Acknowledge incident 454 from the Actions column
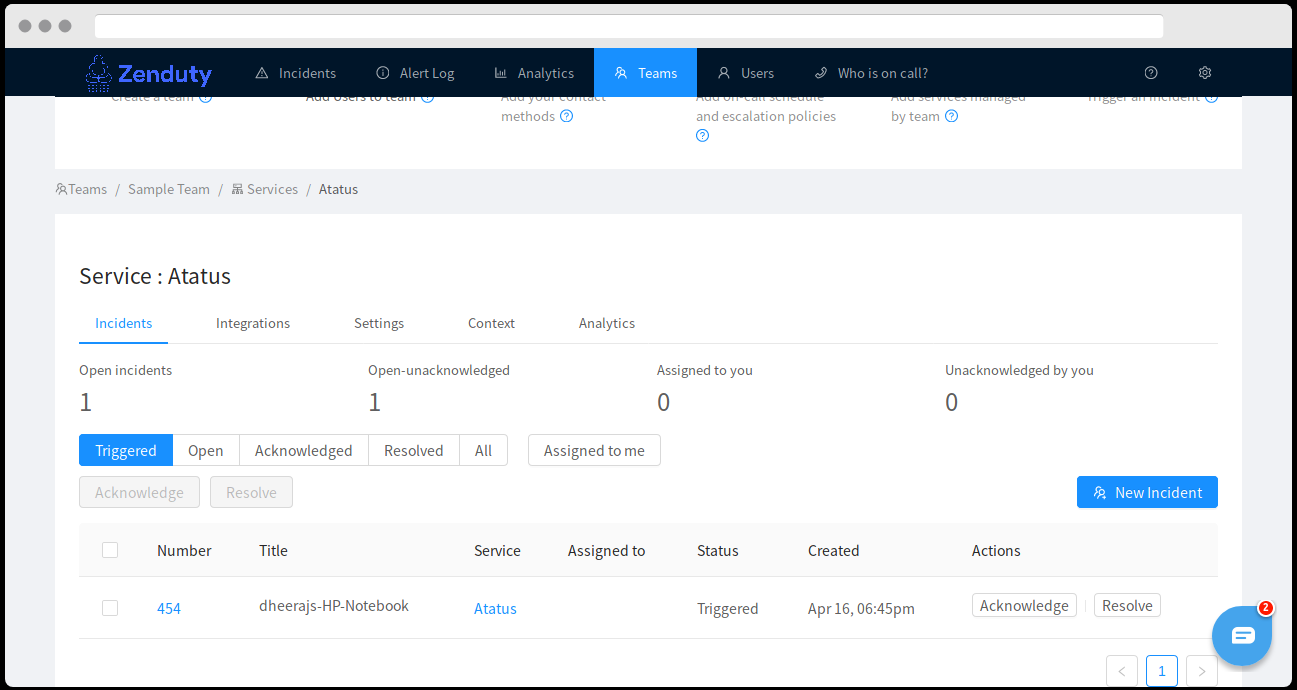Viewport: 1297px width, 690px height. pos(1024,605)
